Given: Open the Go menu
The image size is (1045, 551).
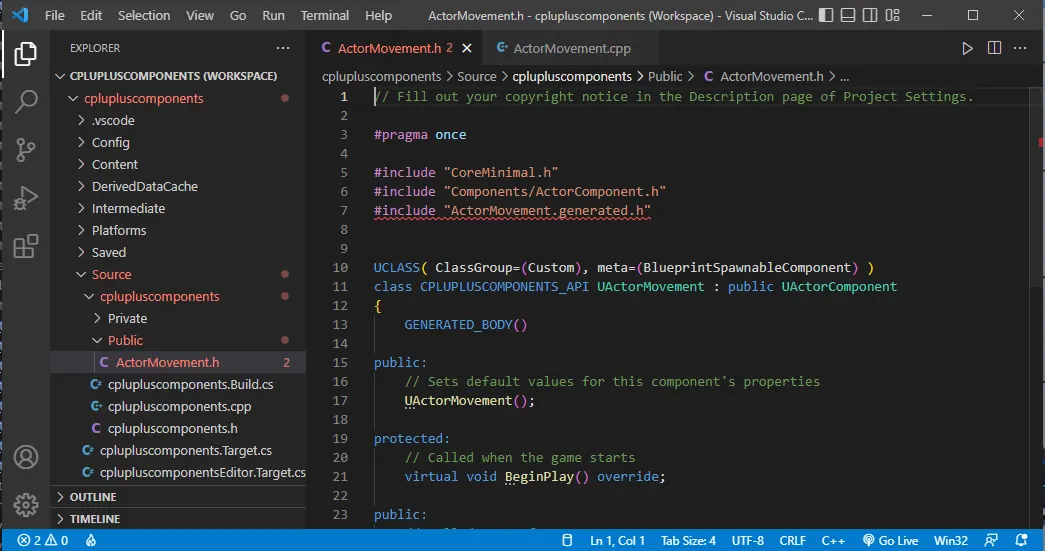Looking at the screenshot, I should coord(238,15).
